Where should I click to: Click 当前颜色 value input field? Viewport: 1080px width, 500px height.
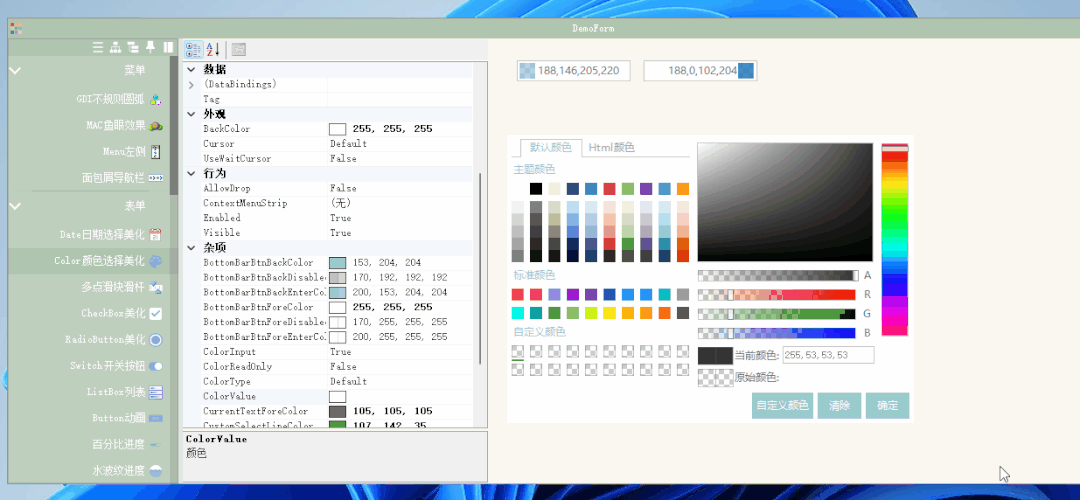click(x=829, y=355)
